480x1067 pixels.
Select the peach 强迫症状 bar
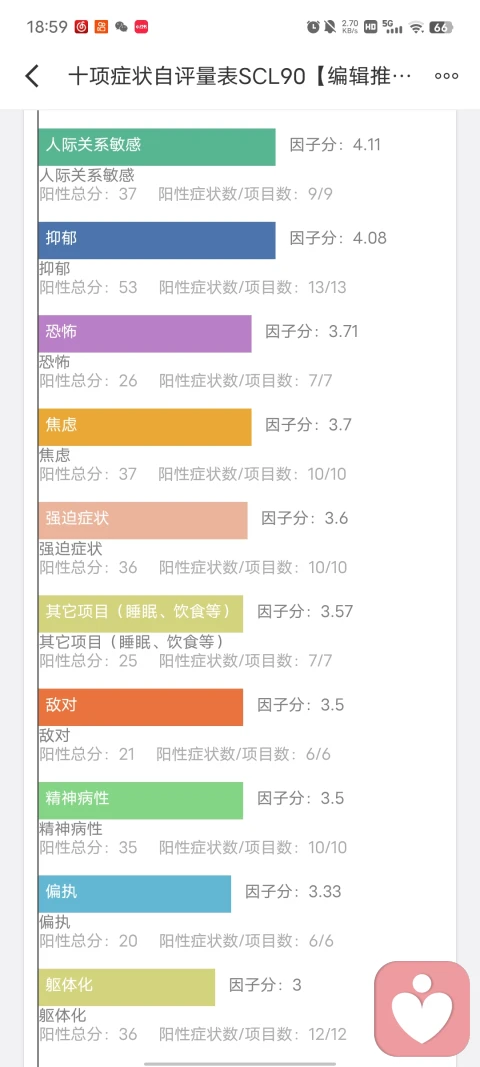(x=143, y=520)
